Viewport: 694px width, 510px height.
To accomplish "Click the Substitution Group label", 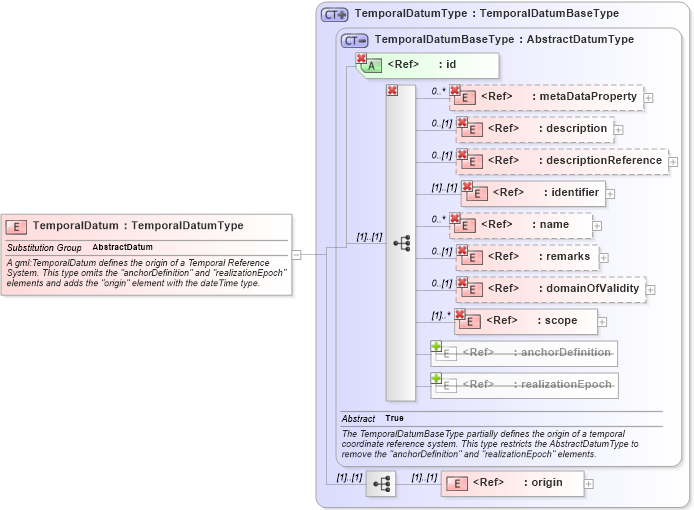I will click(44, 247).
